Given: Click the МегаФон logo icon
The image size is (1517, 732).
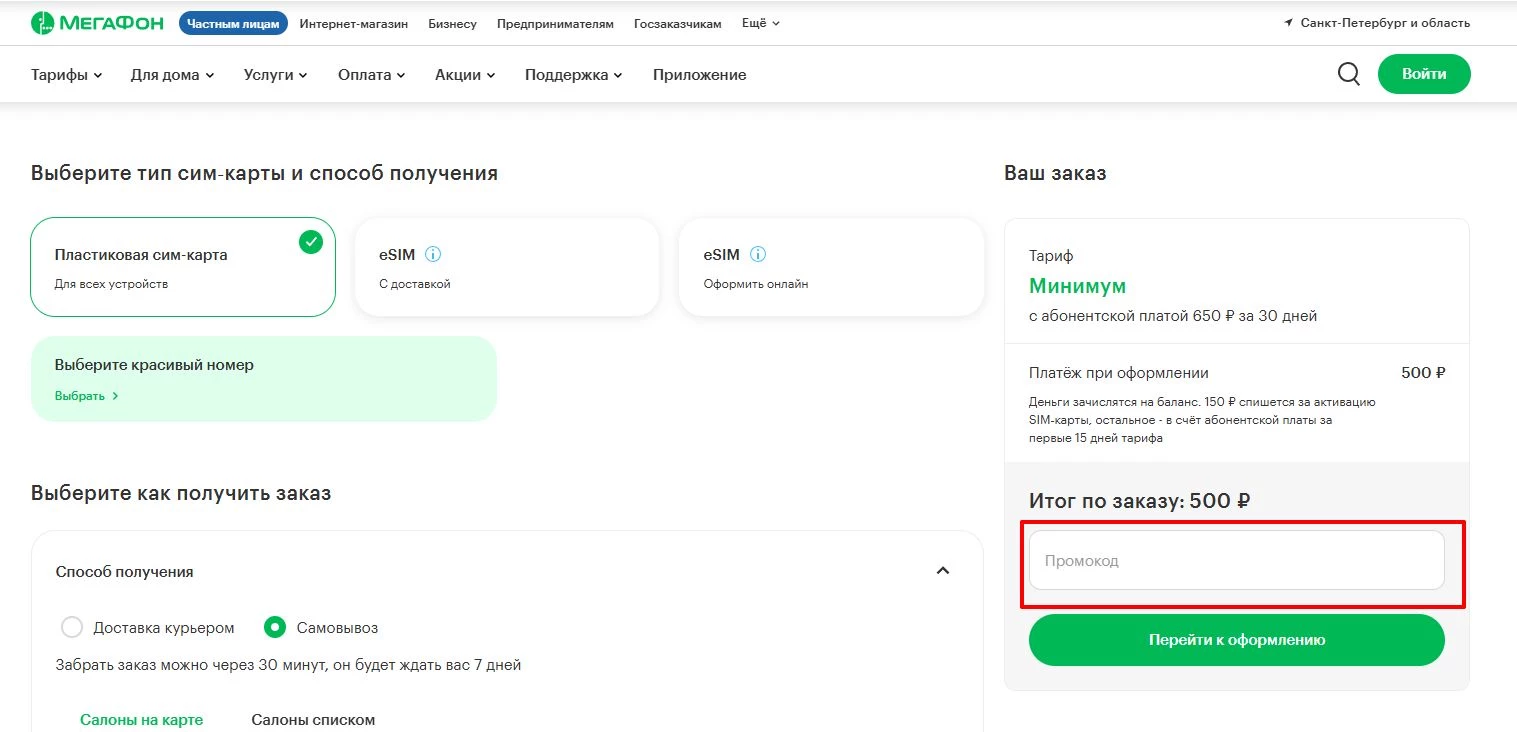Looking at the screenshot, I should (x=40, y=23).
